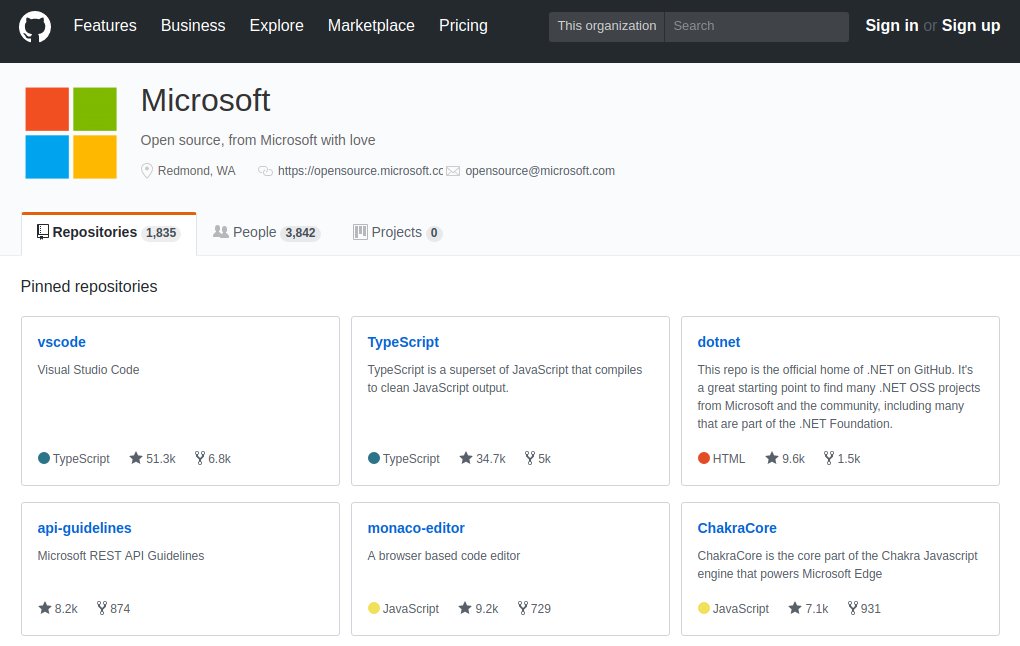This screenshot has height=646, width=1020.
Task: Open dotnet forks showing 1.5k
Action: pyautogui.click(x=842, y=458)
